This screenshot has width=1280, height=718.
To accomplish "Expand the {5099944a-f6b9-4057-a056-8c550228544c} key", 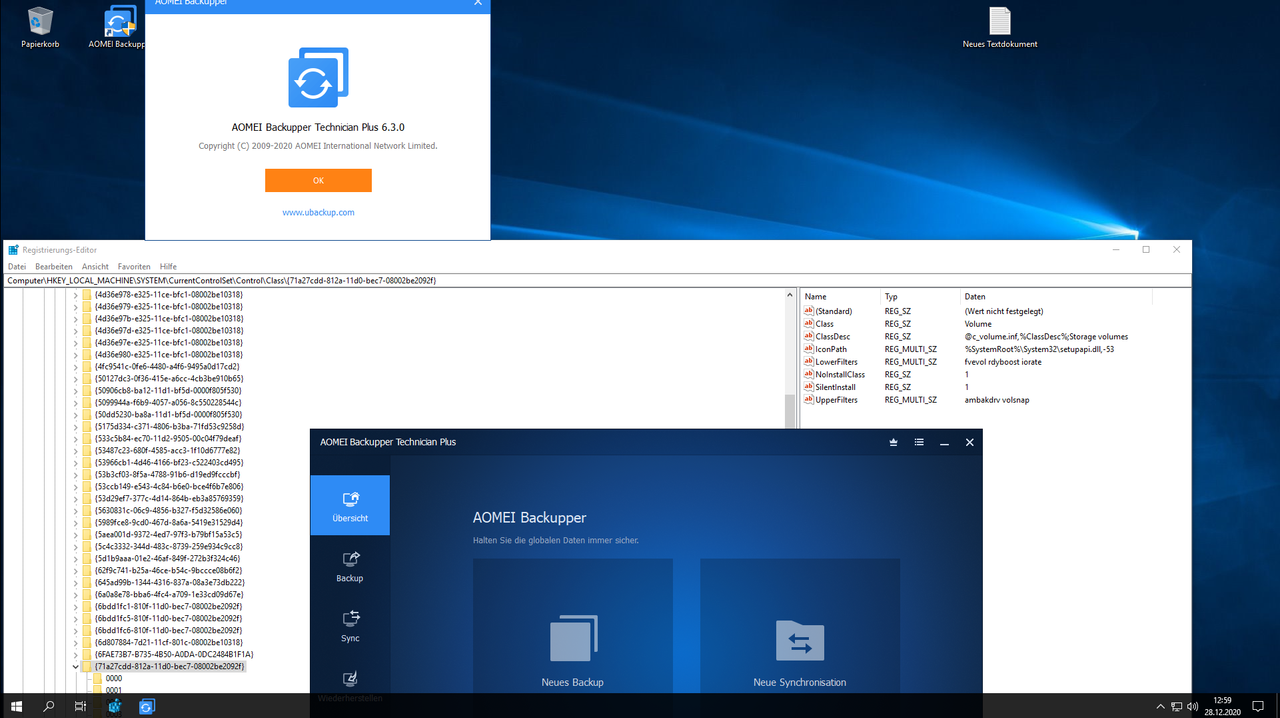I will click(x=76, y=403).
